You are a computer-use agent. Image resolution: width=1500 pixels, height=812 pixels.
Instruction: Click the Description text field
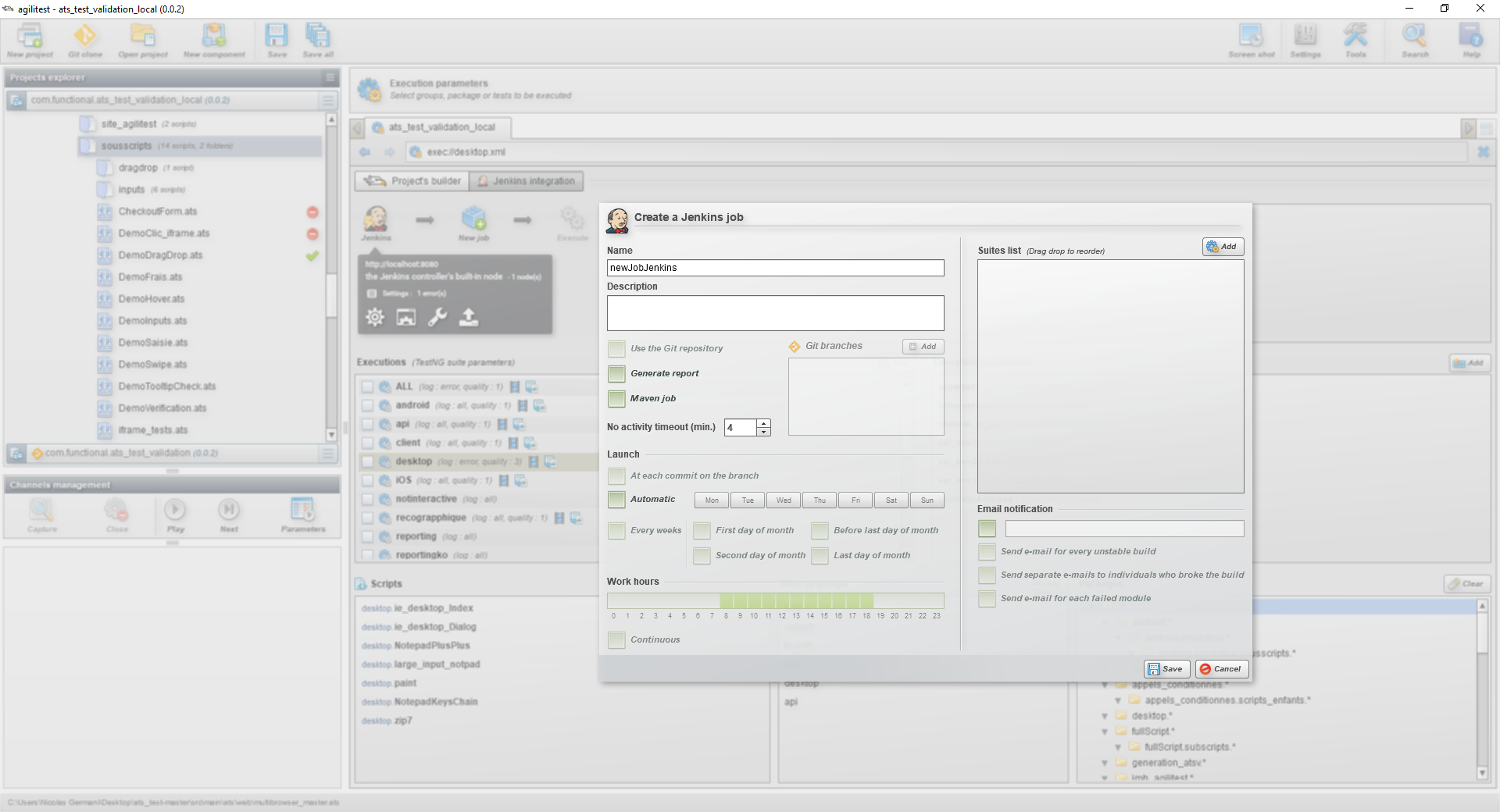775,313
